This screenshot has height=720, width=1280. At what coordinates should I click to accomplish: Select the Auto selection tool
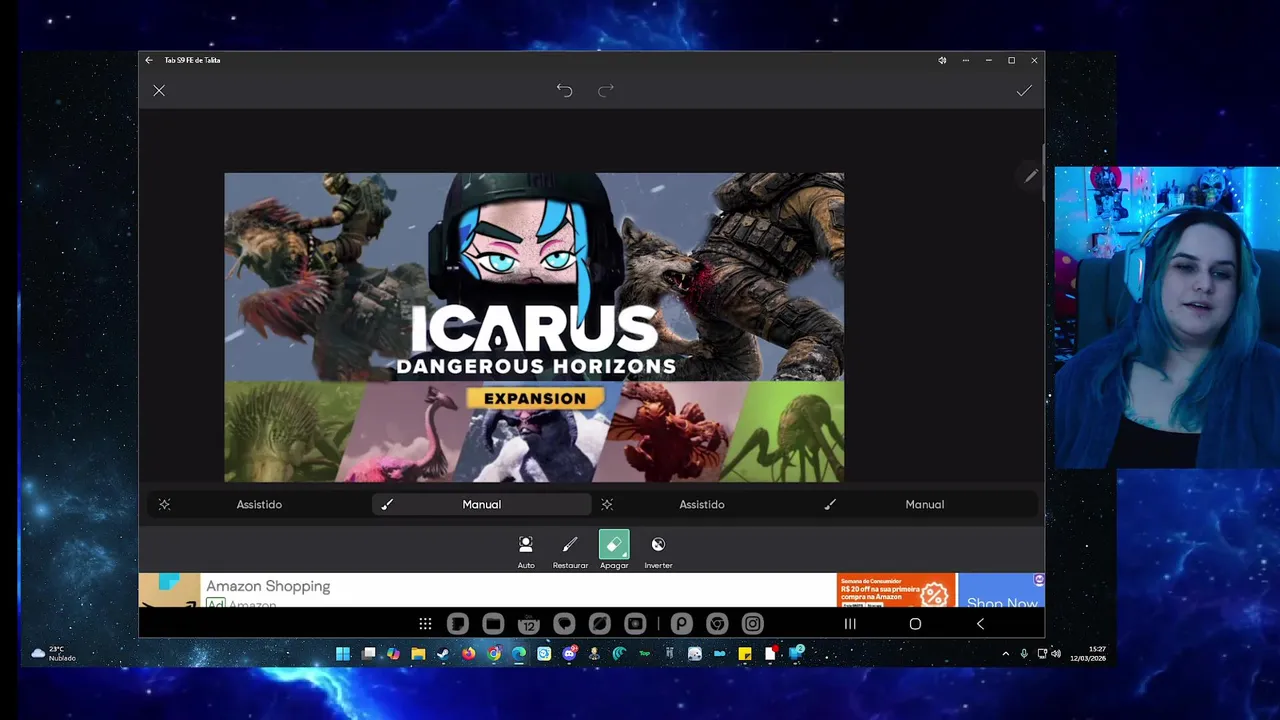(526, 551)
